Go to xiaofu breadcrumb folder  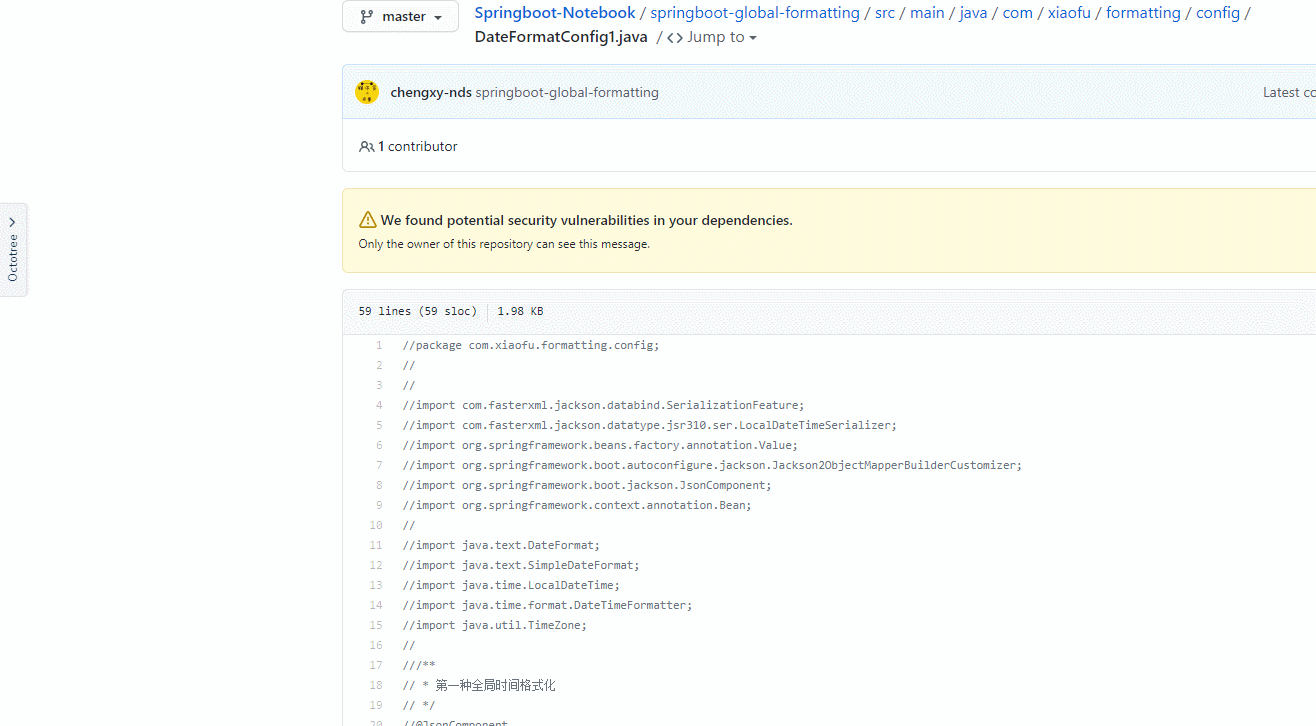pos(1069,13)
